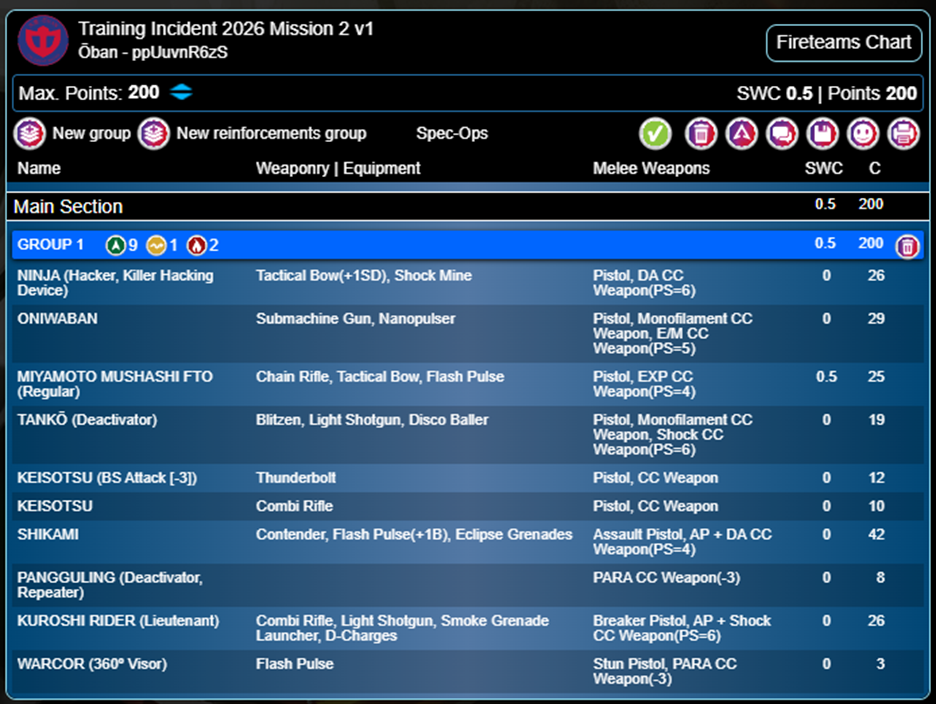This screenshot has width=936, height=704.
Task: Click the 'Ōban - ppUuvnR6zS' subtitle
Action: [x=153, y=53]
